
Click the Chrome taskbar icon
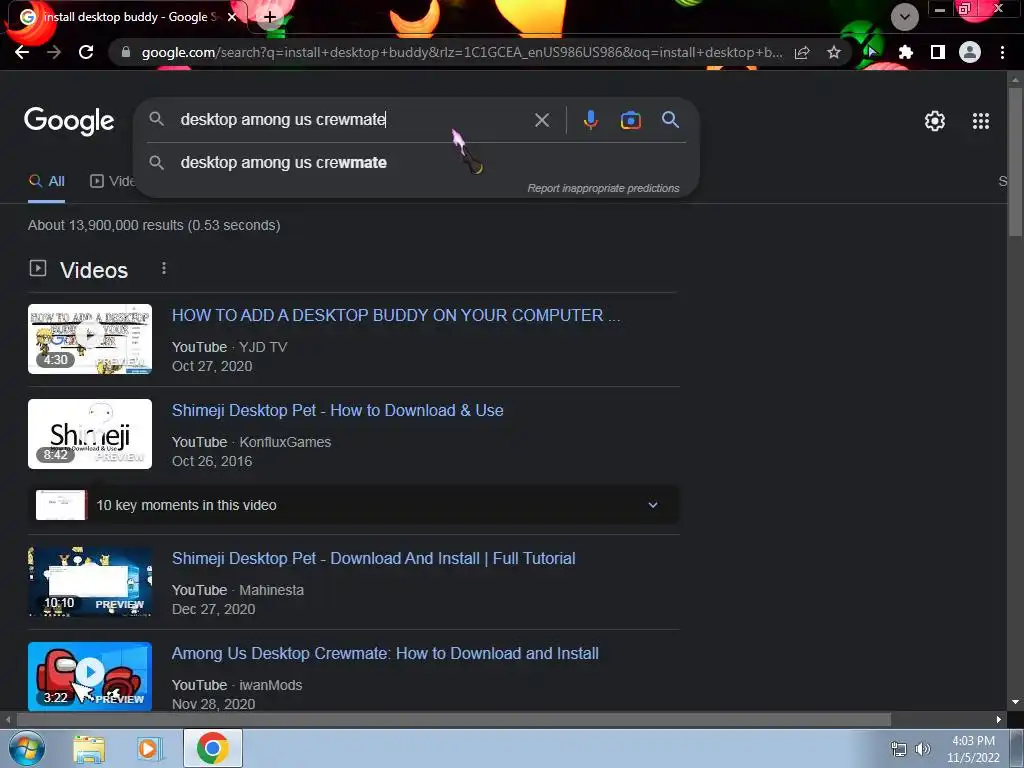(212, 748)
